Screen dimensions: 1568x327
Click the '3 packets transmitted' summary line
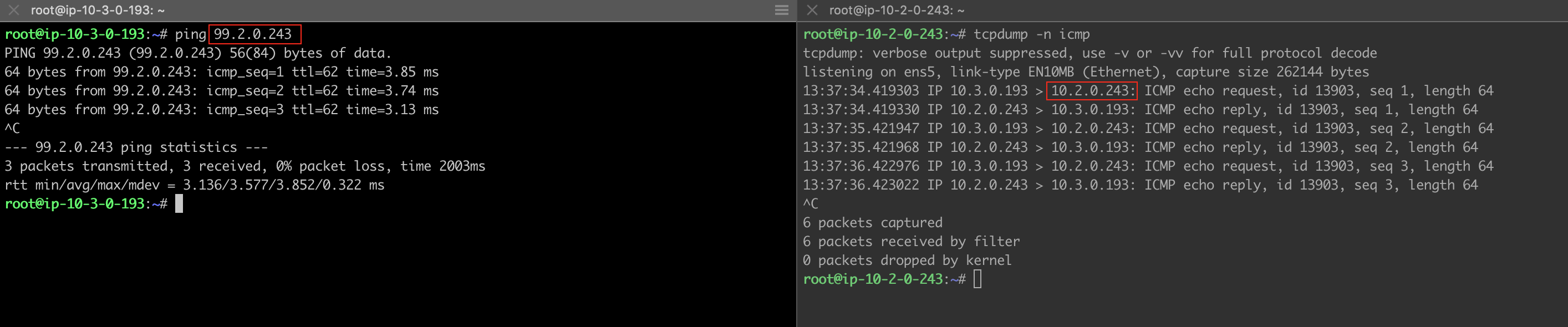click(245, 166)
